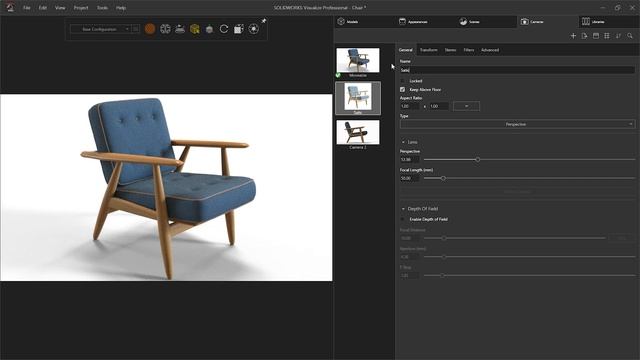The width and height of the screenshot is (640, 360).
Task: Click the circular refresh arrow icon
Action: pyautogui.click(x=224, y=29)
